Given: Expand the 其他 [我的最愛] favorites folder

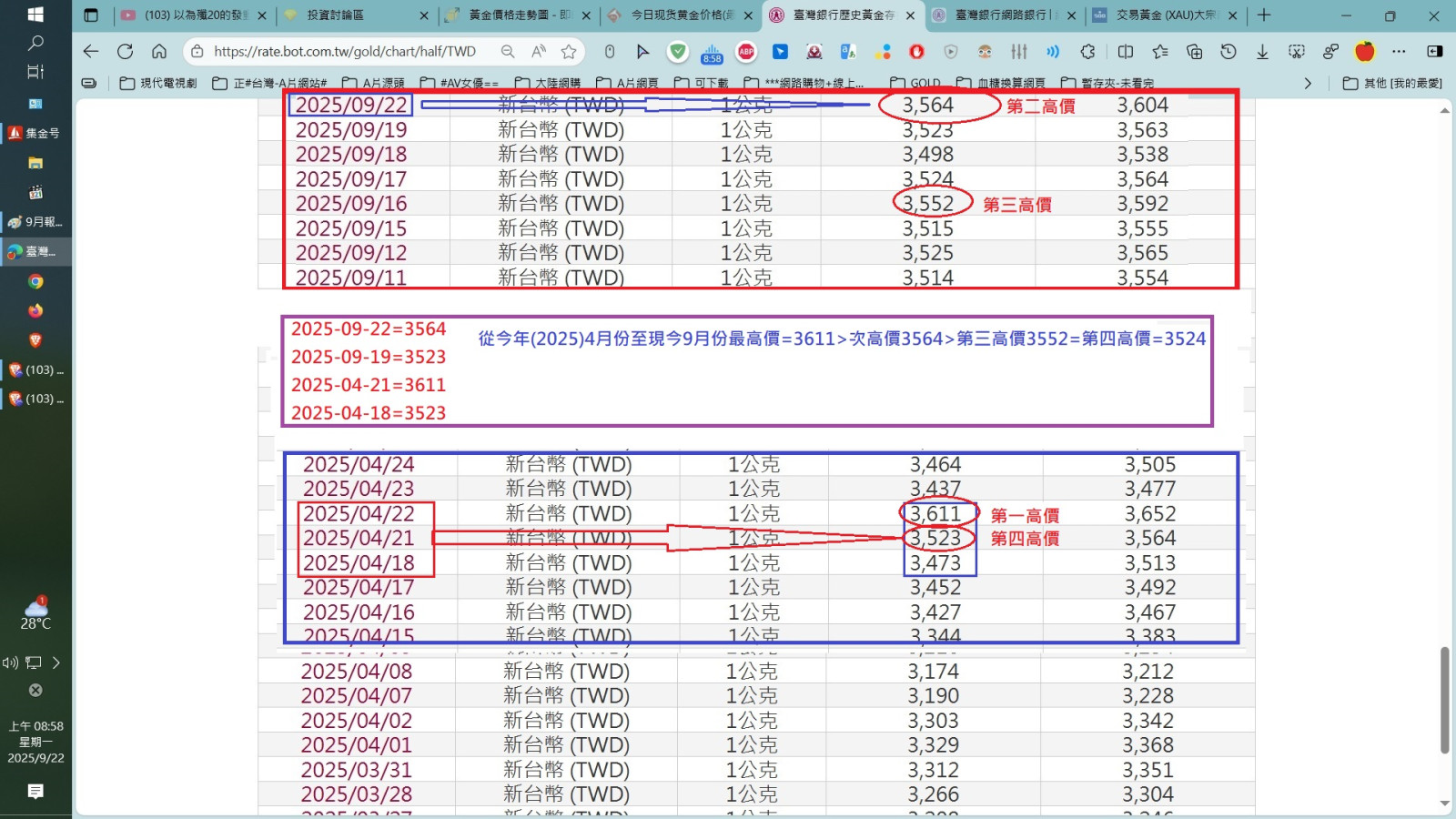Looking at the screenshot, I should [x=1392, y=83].
